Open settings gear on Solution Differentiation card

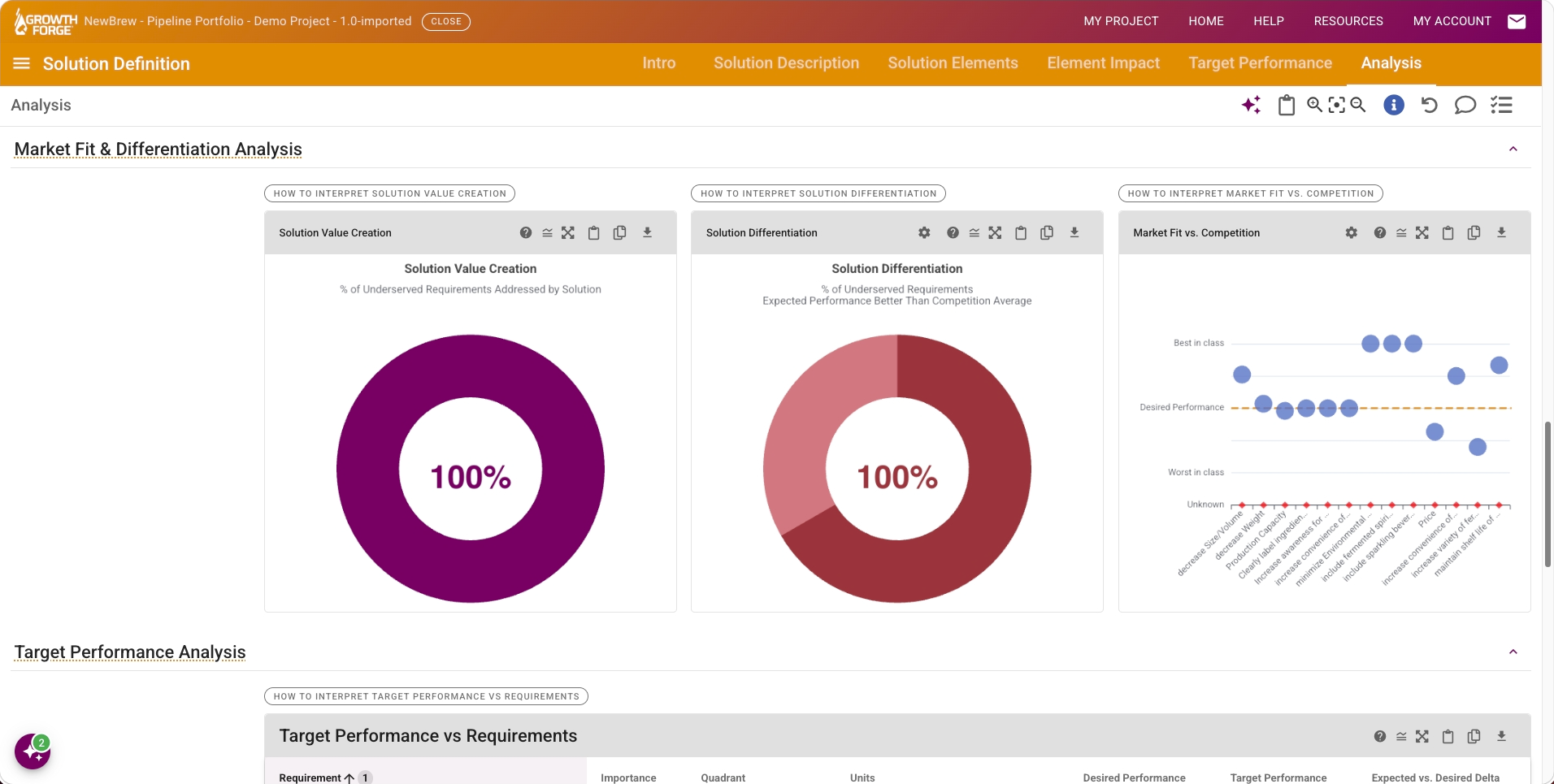point(924,233)
